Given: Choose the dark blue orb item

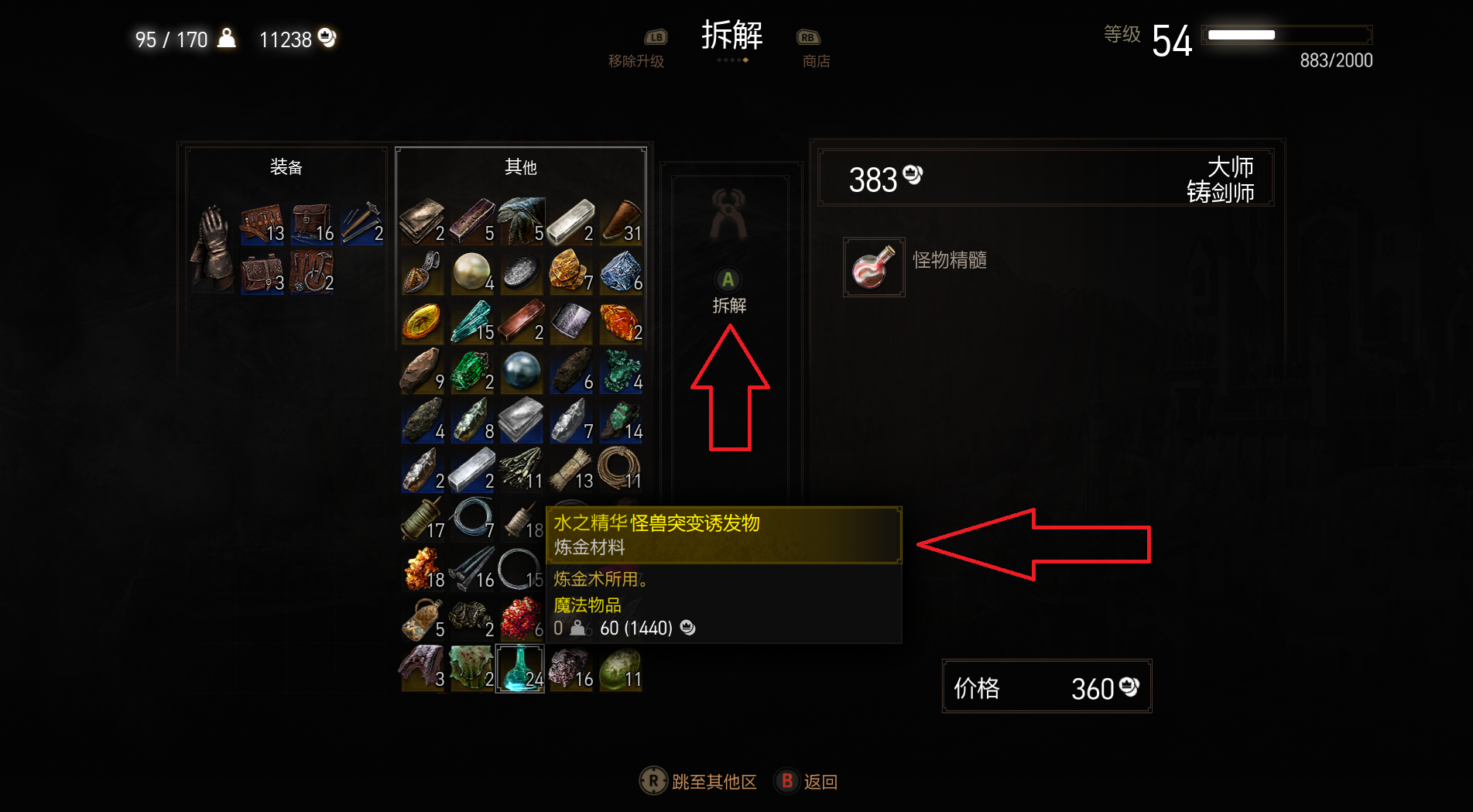Looking at the screenshot, I should [521, 371].
